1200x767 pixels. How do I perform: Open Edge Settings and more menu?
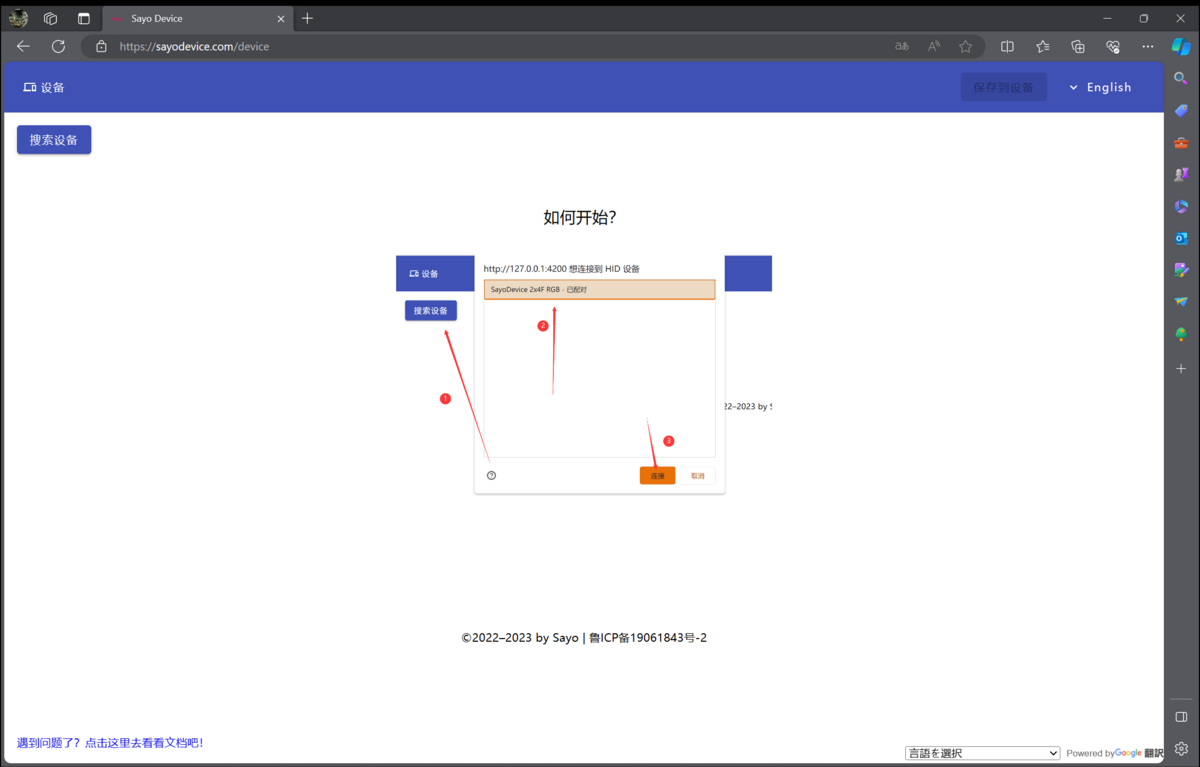(x=1147, y=46)
